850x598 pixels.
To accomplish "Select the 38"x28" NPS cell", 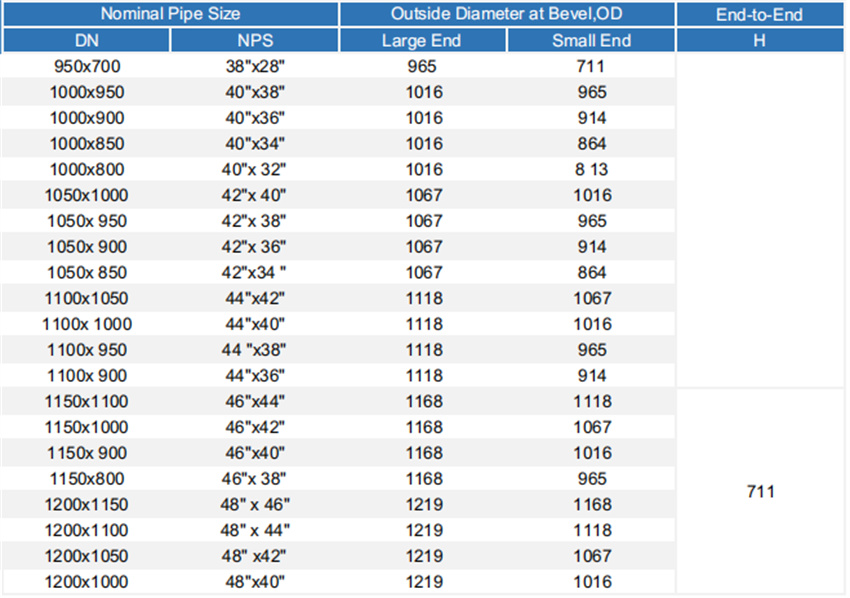I will click(255, 66).
